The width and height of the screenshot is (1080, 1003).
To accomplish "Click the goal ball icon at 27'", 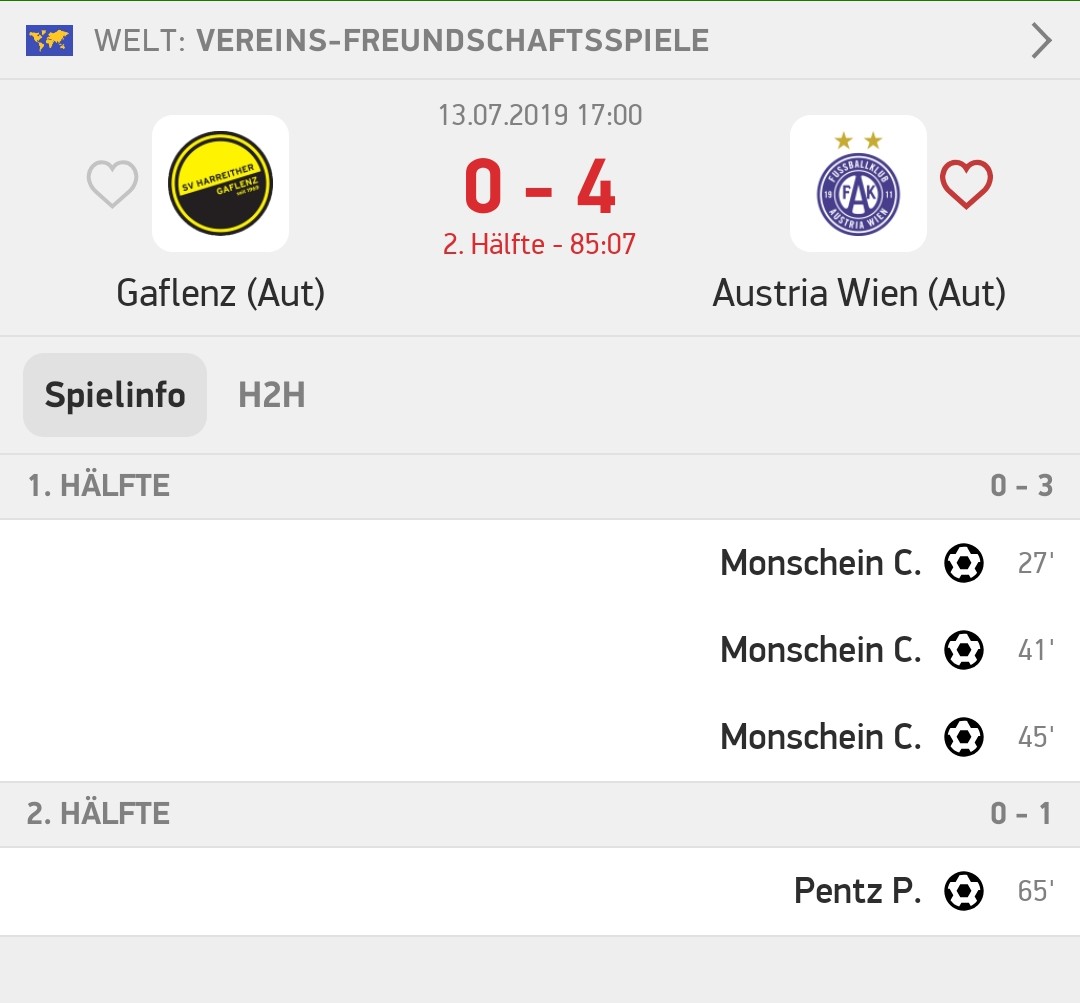I will coord(964,563).
